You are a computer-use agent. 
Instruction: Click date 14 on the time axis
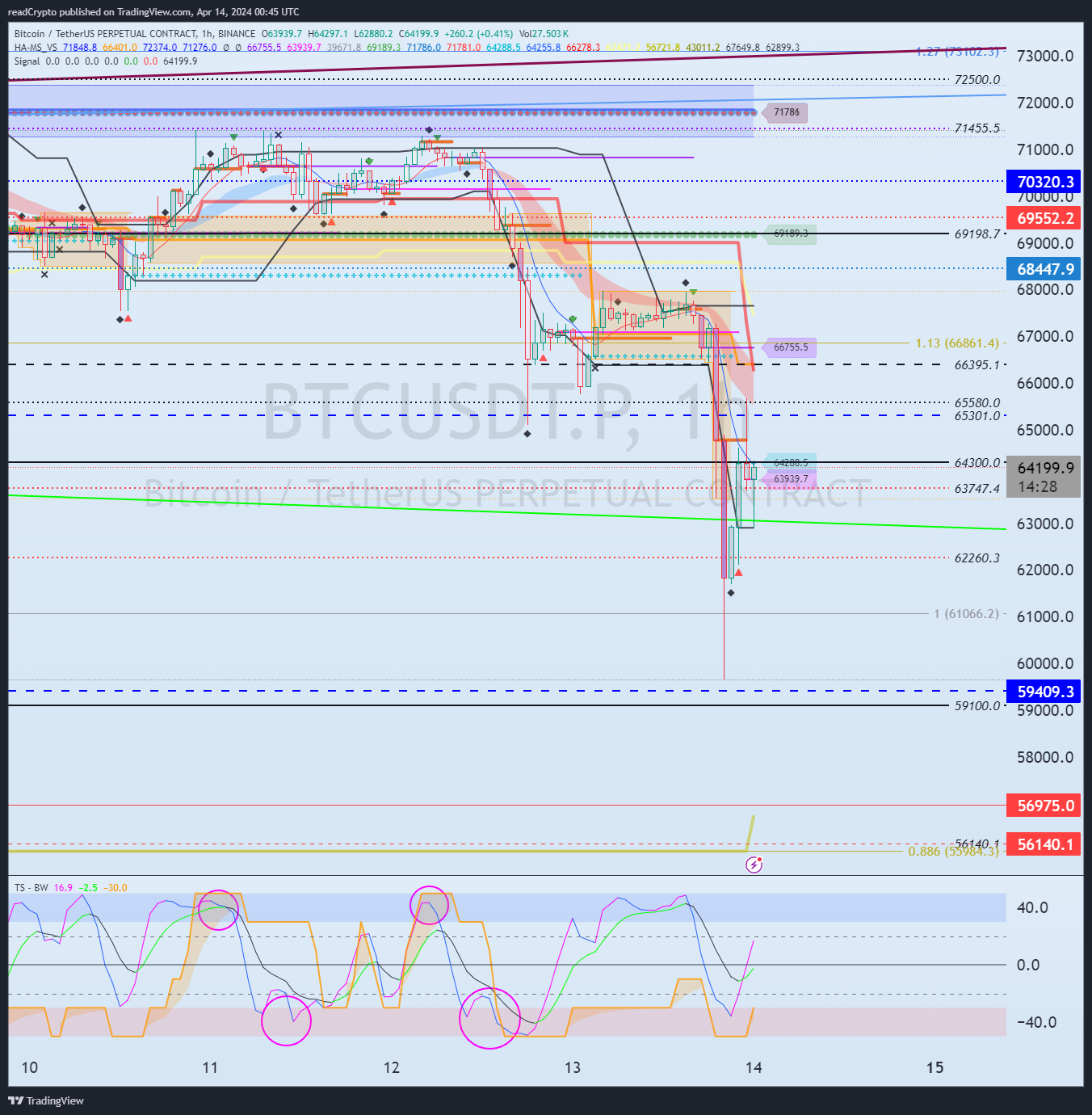754,1068
